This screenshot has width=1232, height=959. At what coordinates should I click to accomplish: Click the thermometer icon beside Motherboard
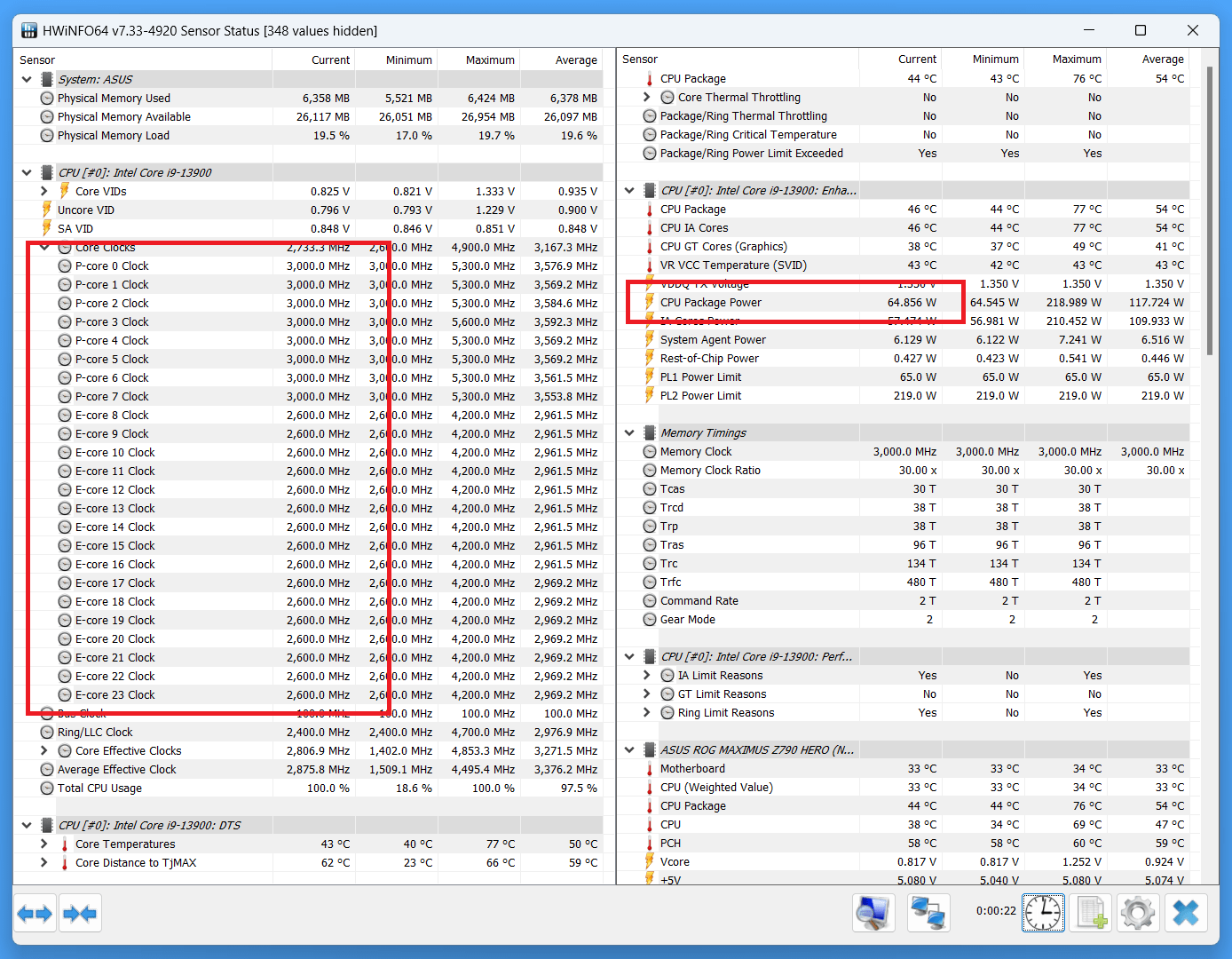(x=650, y=769)
